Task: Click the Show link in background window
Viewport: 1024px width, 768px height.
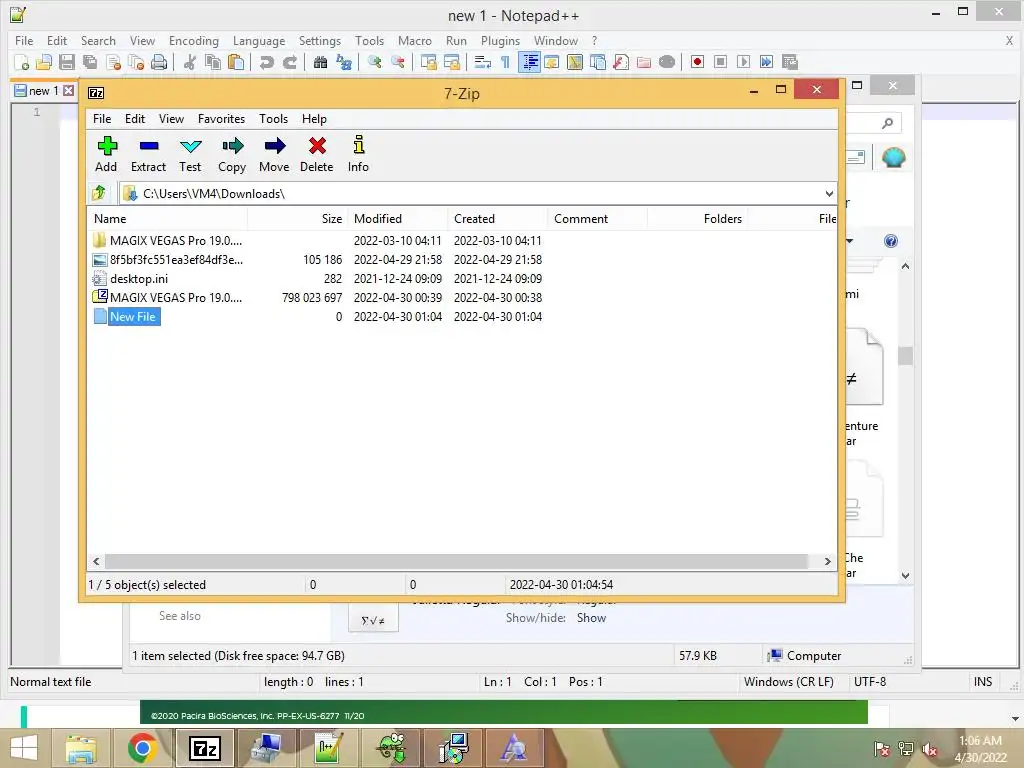Action: coord(591,618)
